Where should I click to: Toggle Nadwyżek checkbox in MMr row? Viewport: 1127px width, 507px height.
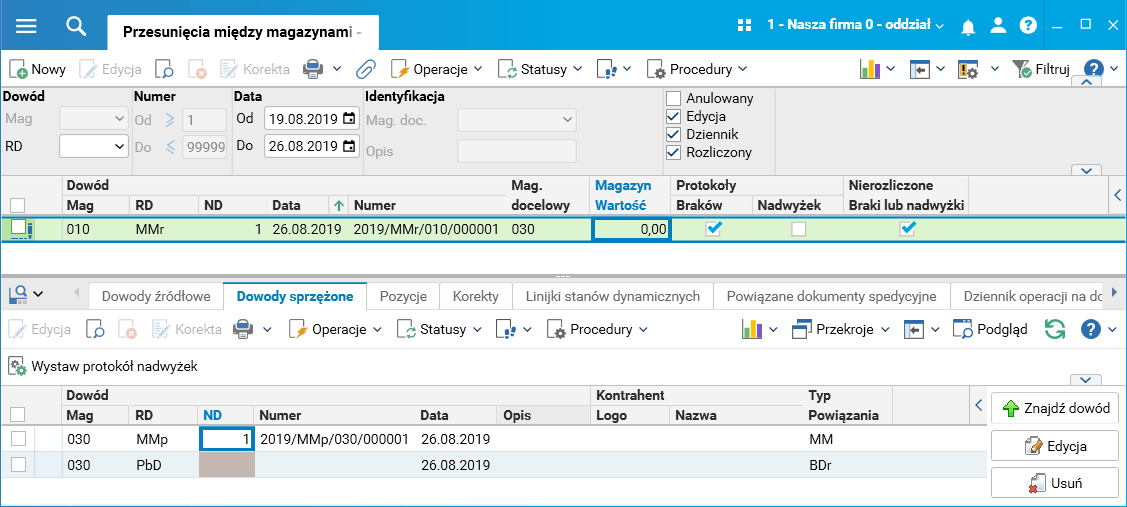[x=799, y=229]
